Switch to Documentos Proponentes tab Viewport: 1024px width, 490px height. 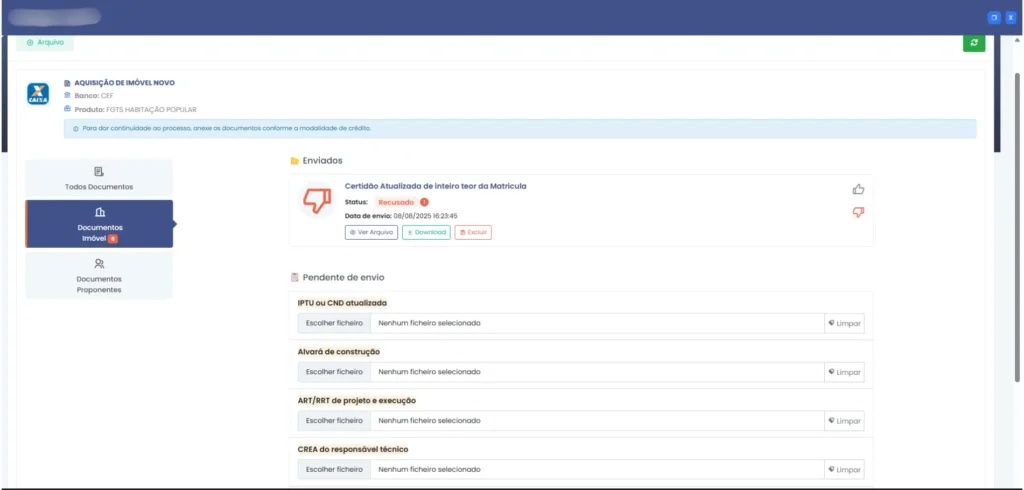[98, 275]
